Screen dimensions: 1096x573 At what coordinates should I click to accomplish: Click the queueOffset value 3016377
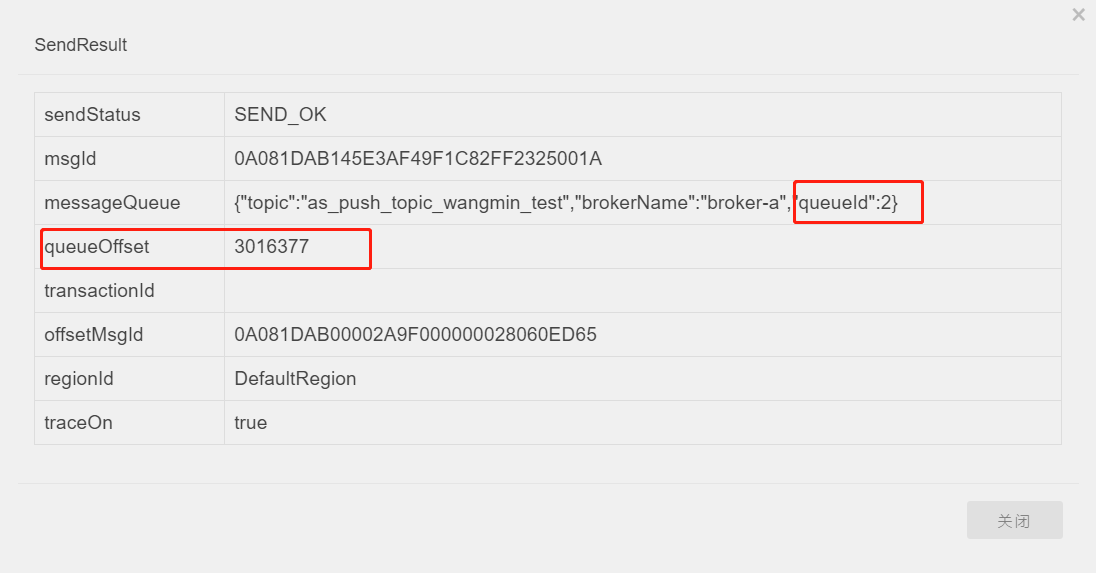(x=272, y=247)
